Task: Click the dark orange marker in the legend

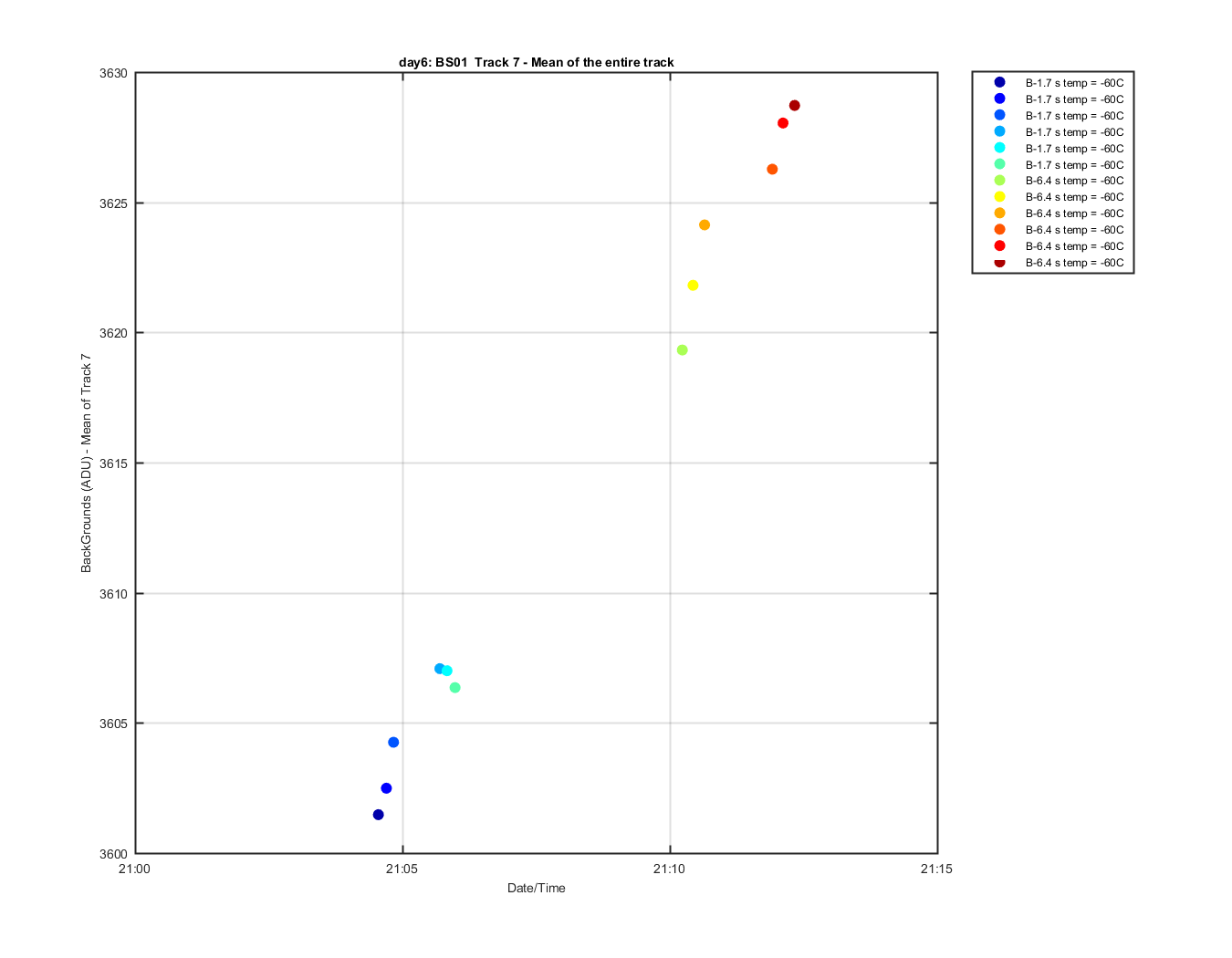Action: (x=1000, y=229)
